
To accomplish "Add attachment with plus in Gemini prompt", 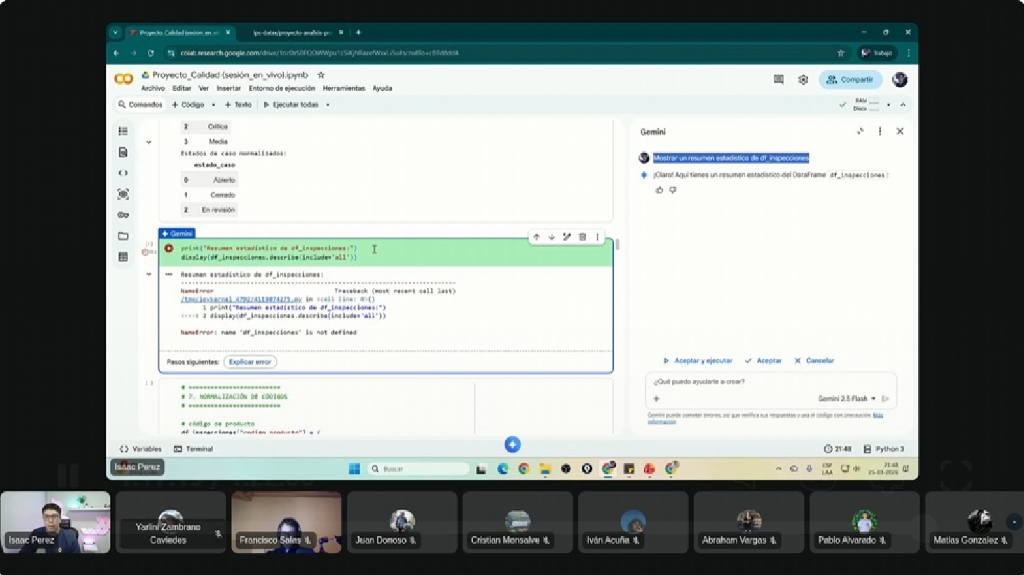I will tap(656, 399).
